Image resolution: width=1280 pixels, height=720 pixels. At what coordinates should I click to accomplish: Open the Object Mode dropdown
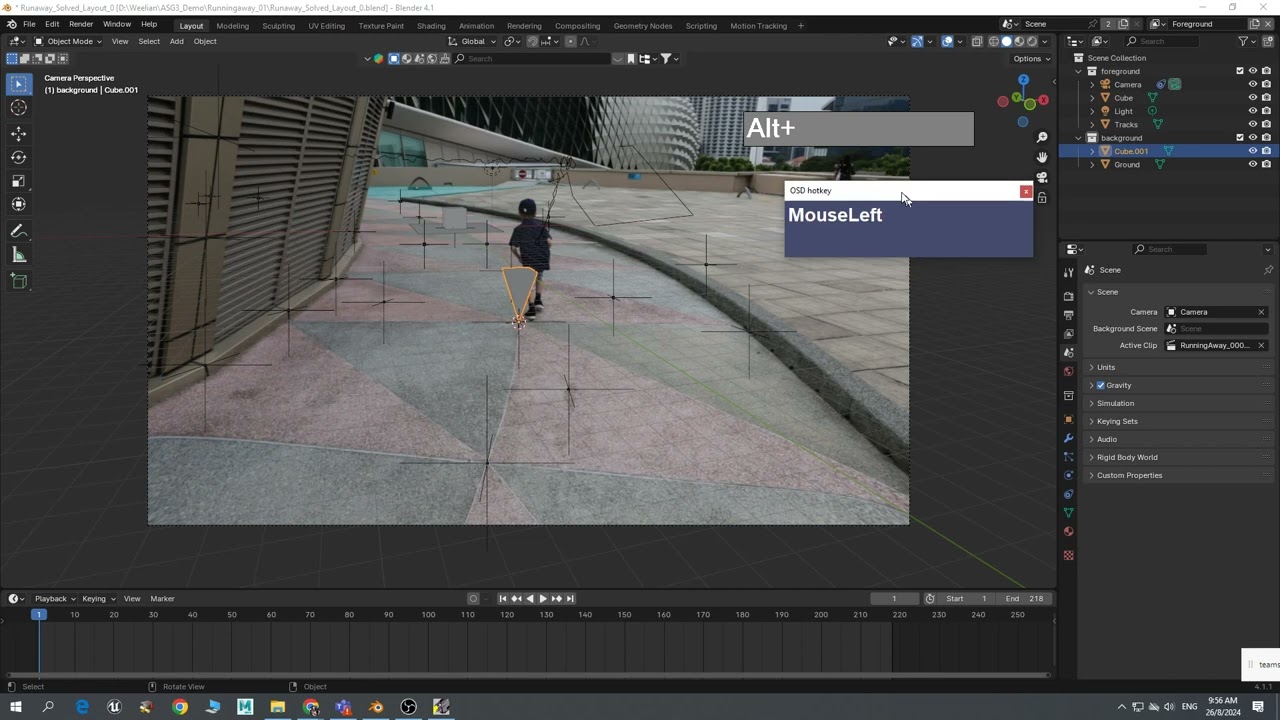click(x=68, y=41)
